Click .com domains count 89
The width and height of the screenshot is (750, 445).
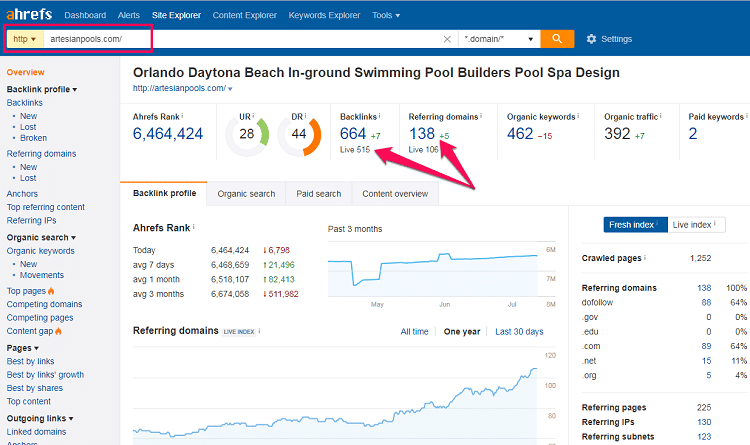(706, 346)
